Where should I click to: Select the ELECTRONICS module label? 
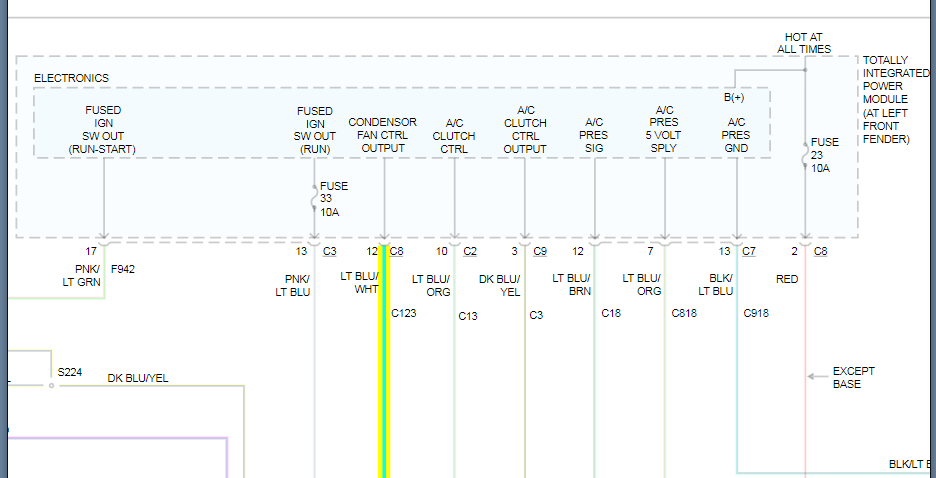tap(72, 78)
